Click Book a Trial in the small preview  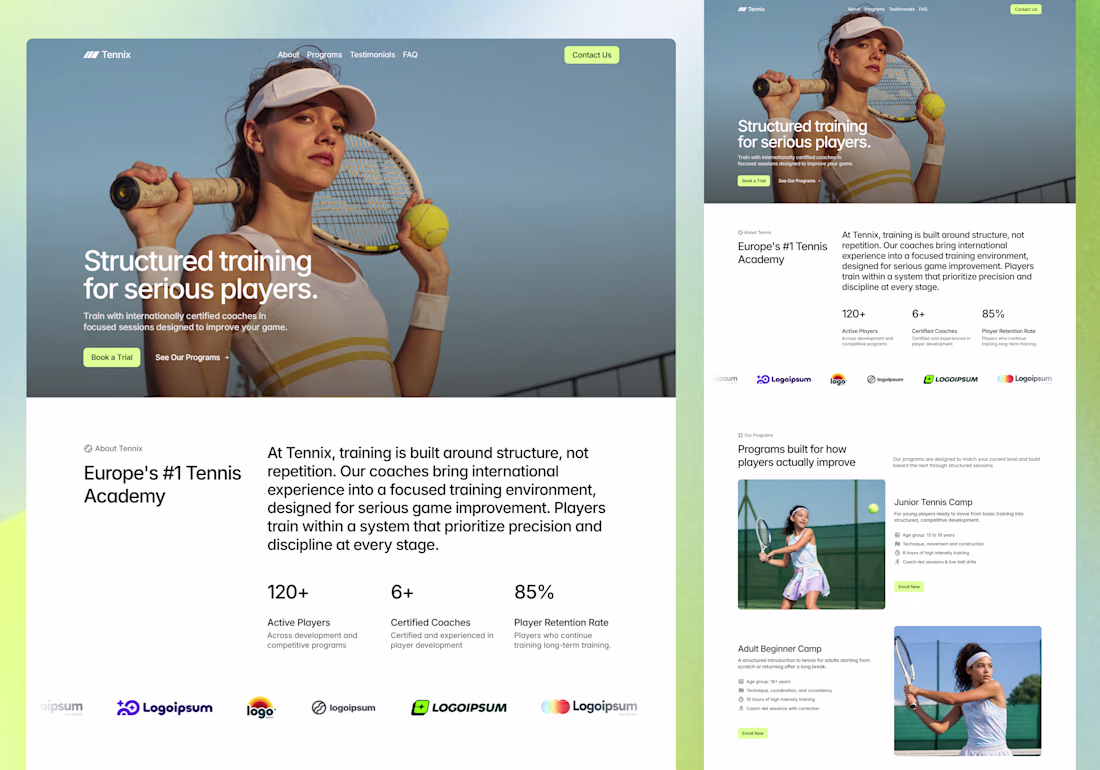754,181
